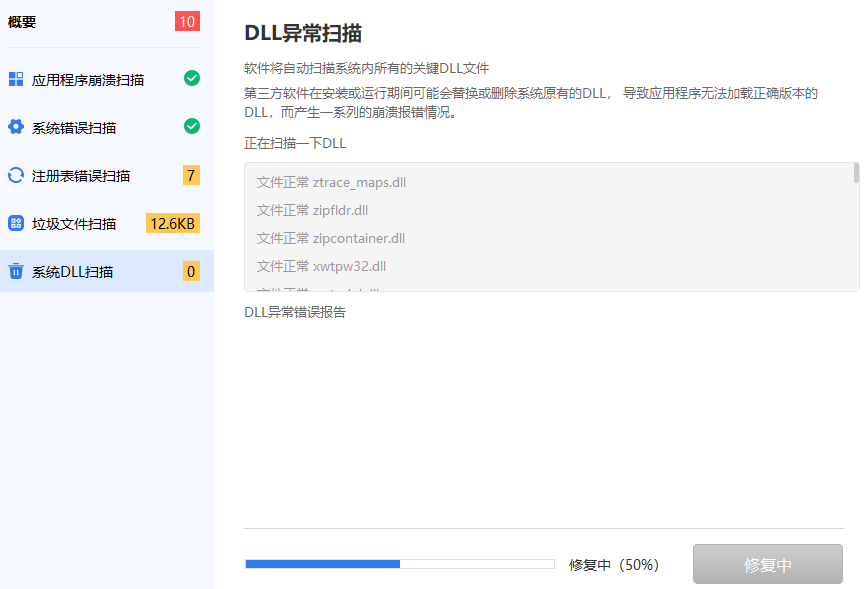Click green checkmark beside 应用程序崩溃扫描
The height and width of the screenshot is (589, 868).
[x=192, y=78]
